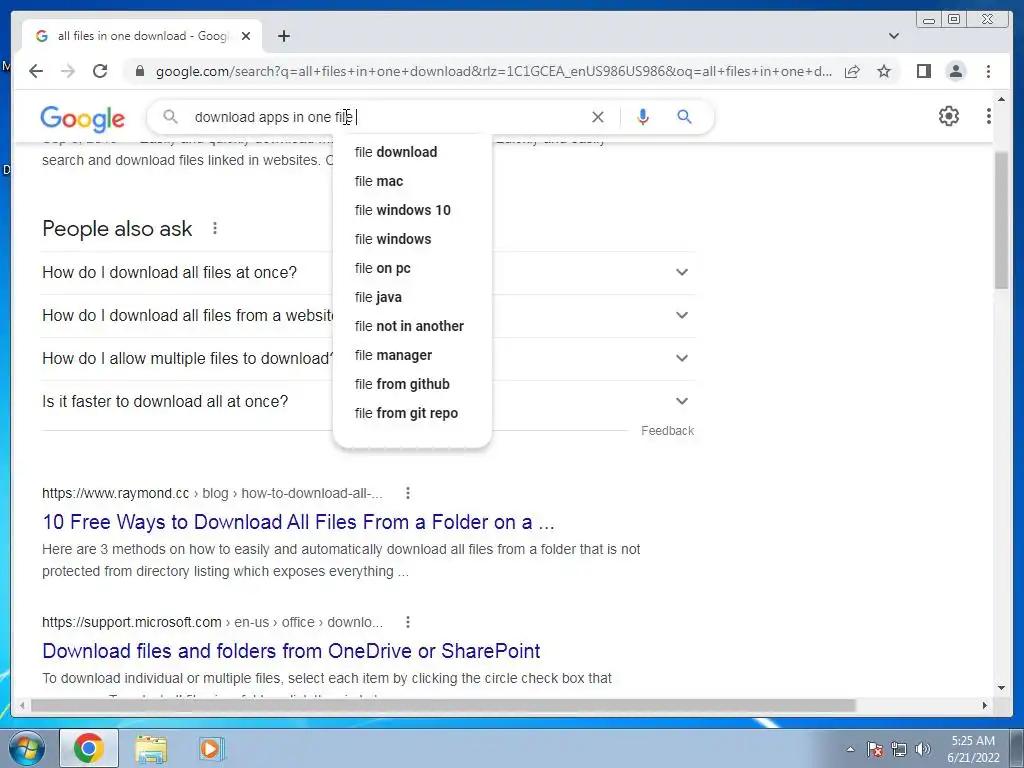
Task: Select suggestion 'file mac'
Action: point(412,181)
